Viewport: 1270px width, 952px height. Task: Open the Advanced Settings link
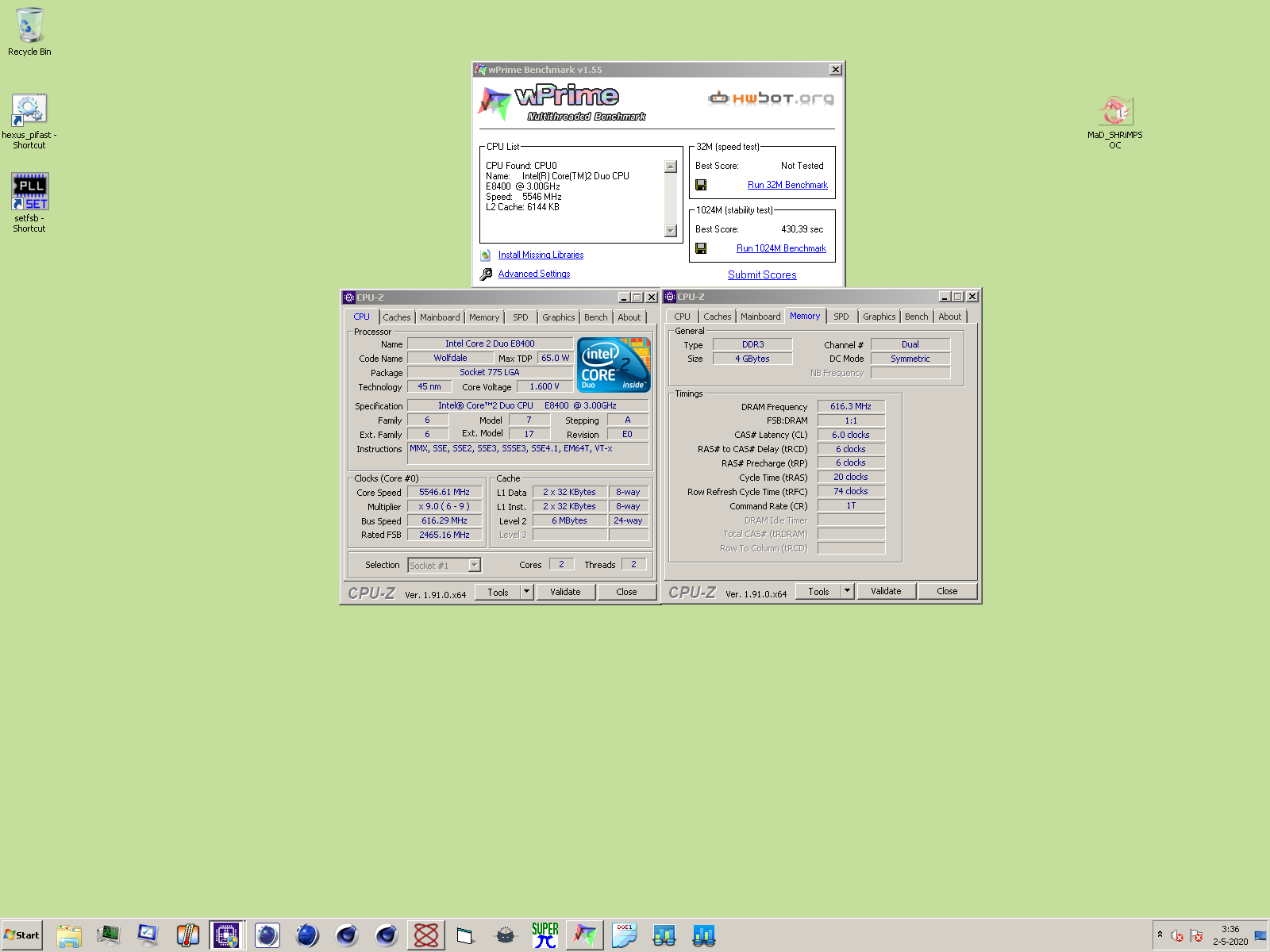click(534, 274)
